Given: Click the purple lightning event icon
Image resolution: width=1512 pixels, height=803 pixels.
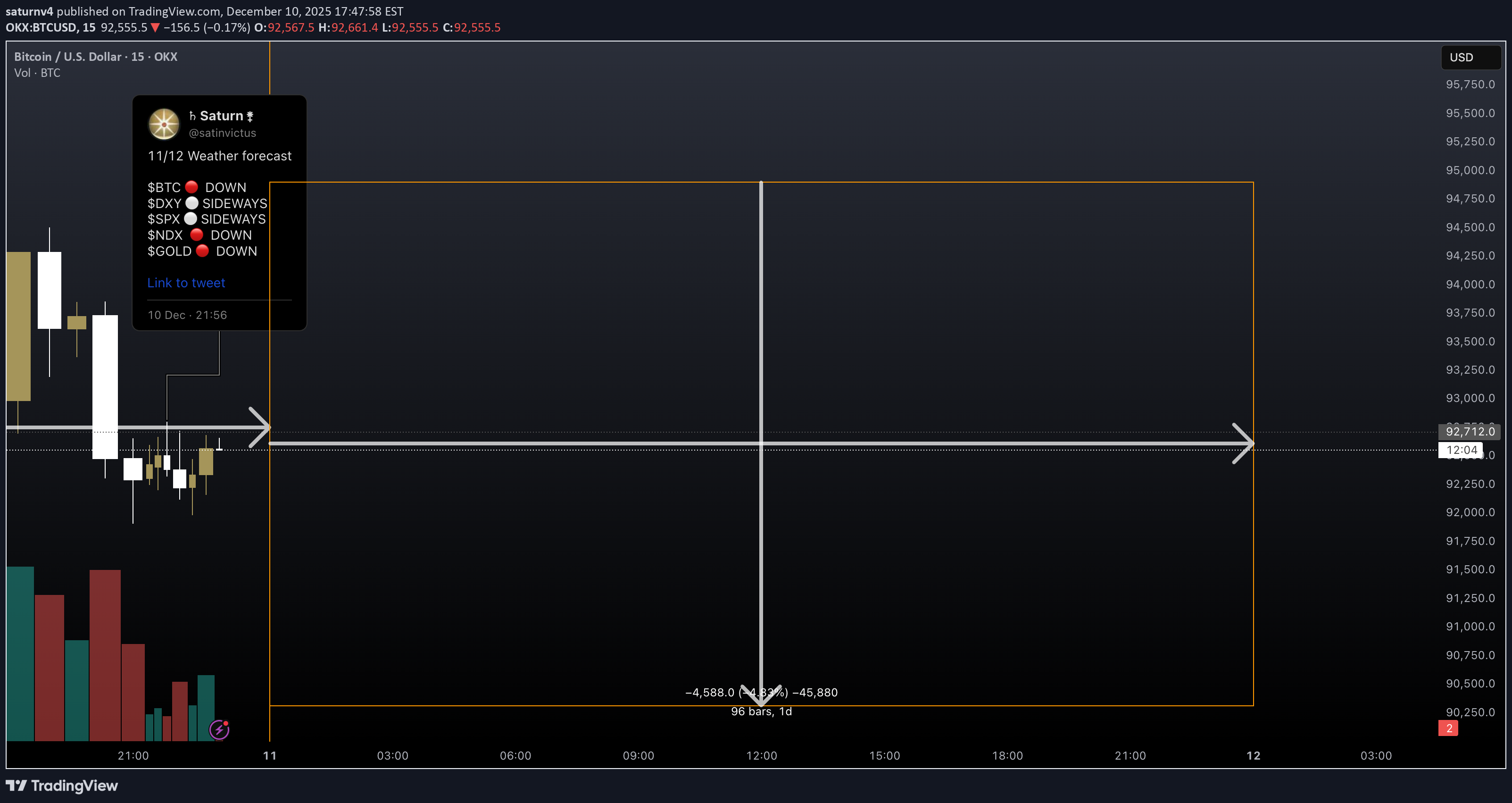Looking at the screenshot, I should click(x=219, y=729).
